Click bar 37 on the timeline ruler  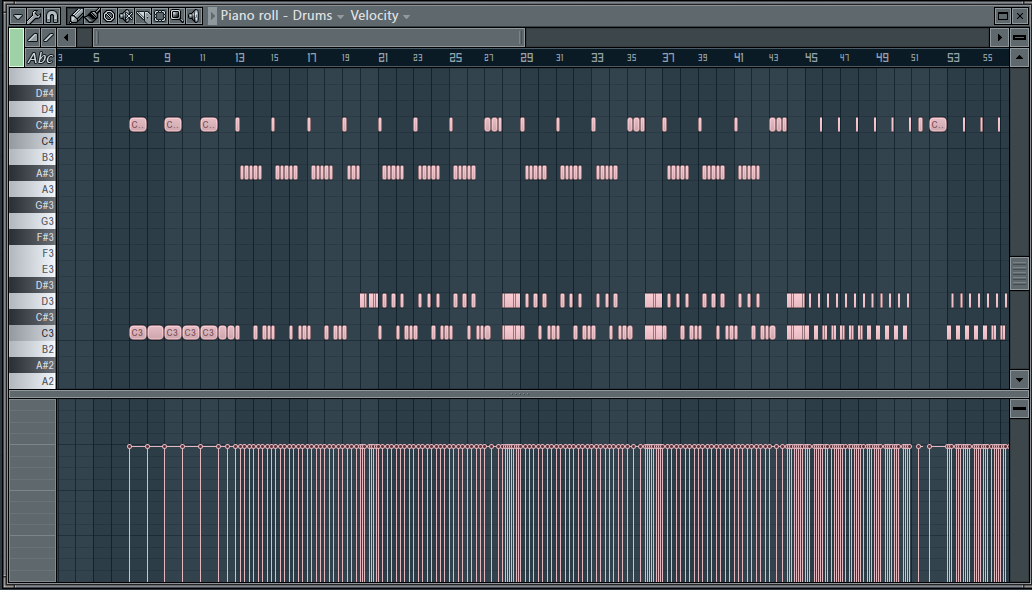coord(668,58)
